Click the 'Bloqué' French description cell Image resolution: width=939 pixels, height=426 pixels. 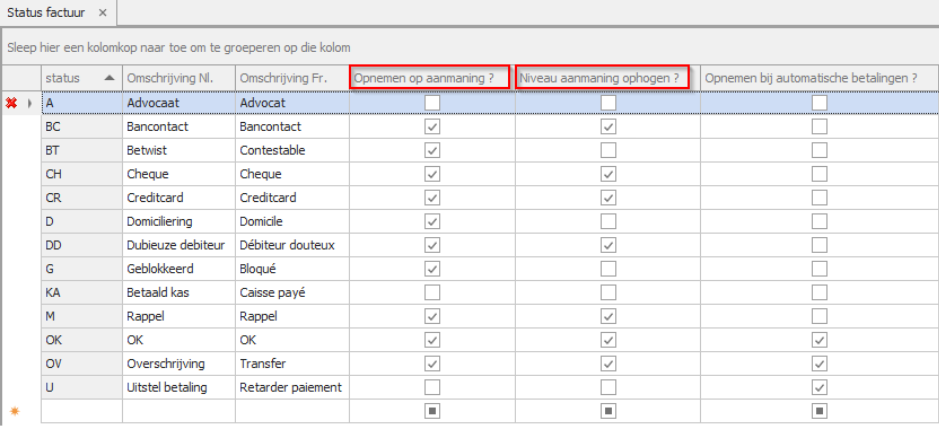click(292, 269)
